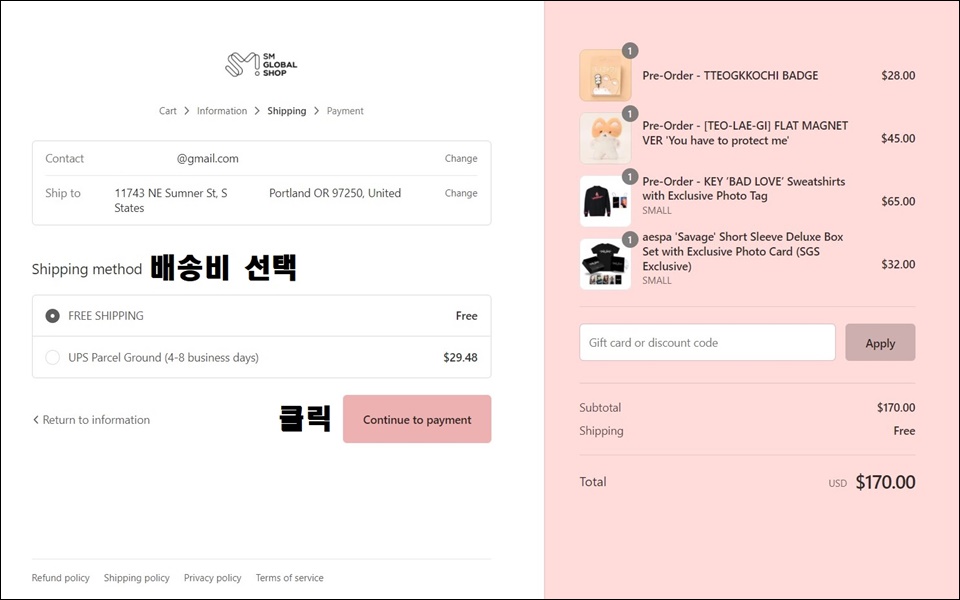Click the TEO-LAE-GI flat magnet thumbnail
The height and width of the screenshot is (600, 960).
[605, 138]
